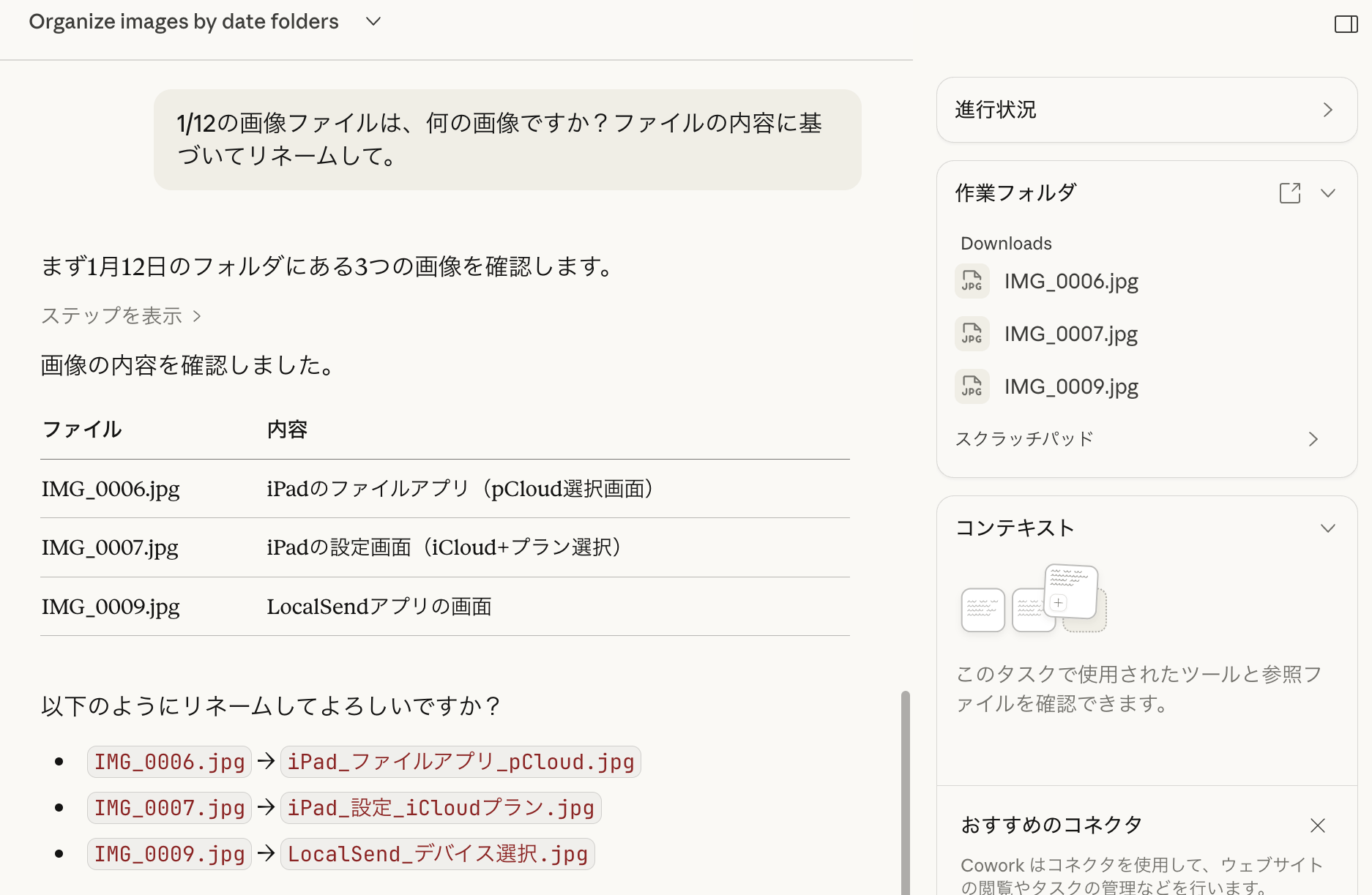Open the task title dropdown menu
Screen dimensions: 1372x895
(373, 22)
